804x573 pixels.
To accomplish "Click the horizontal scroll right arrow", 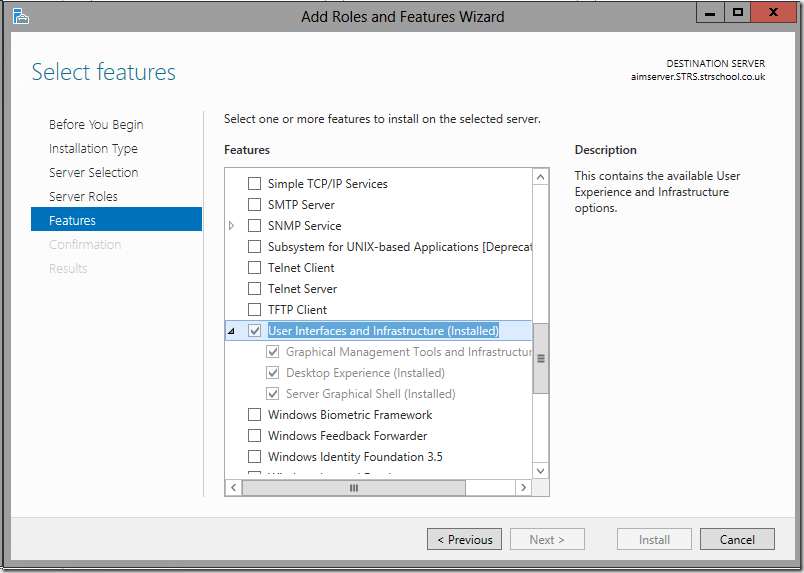I will [523, 487].
